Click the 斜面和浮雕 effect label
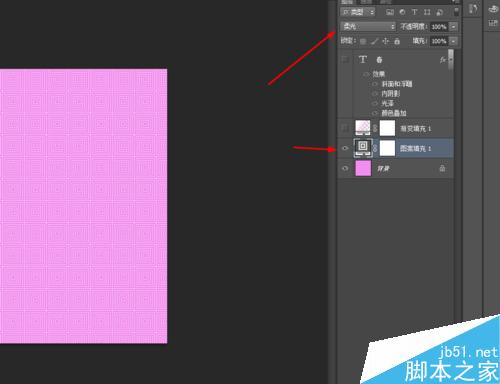The width and height of the screenshot is (500, 384). tap(397, 84)
